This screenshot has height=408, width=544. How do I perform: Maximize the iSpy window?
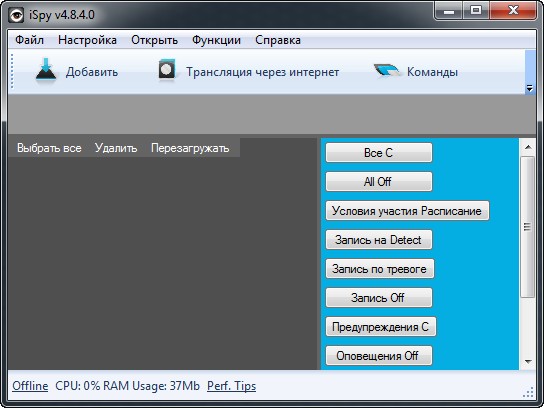(x=476, y=11)
